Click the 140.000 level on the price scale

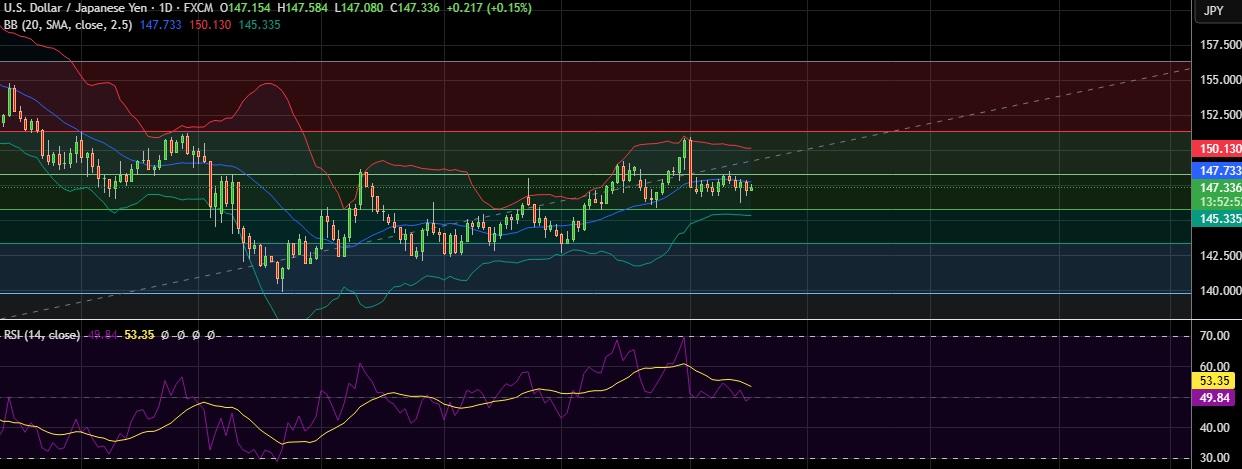coord(1218,291)
